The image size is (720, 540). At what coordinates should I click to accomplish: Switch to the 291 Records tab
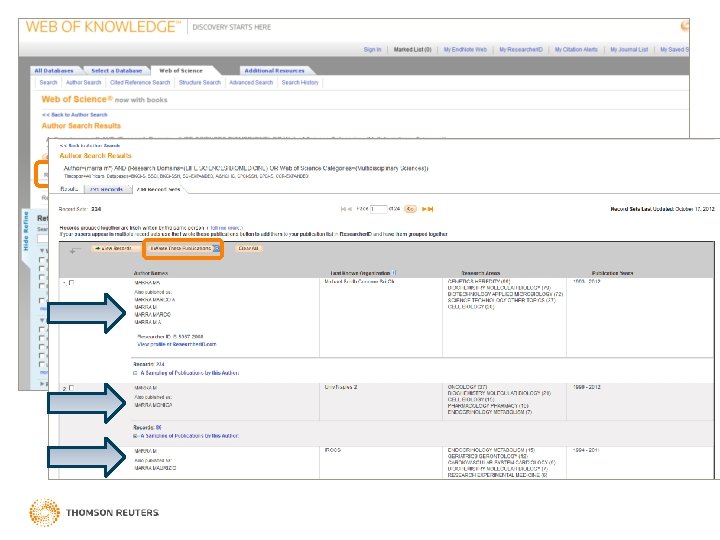107,189
